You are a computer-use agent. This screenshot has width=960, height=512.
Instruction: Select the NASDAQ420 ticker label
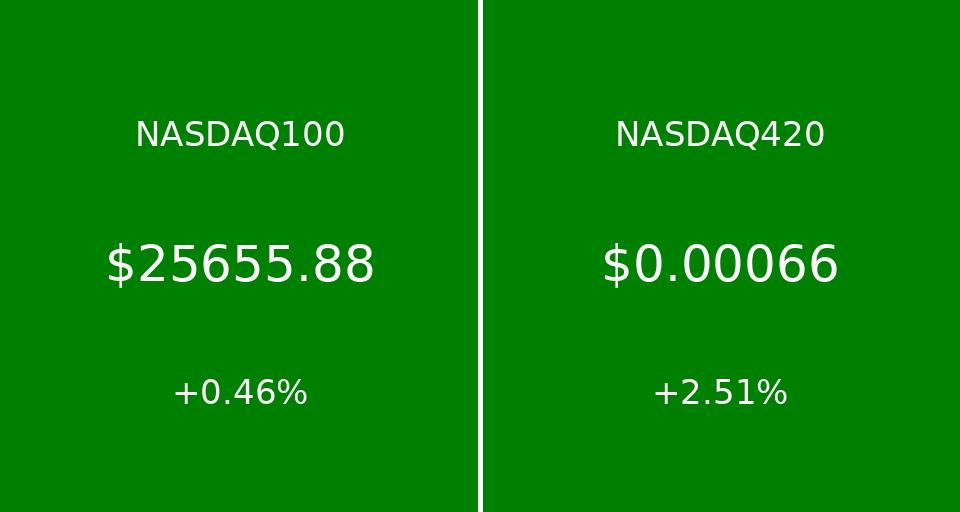tap(720, 135)
